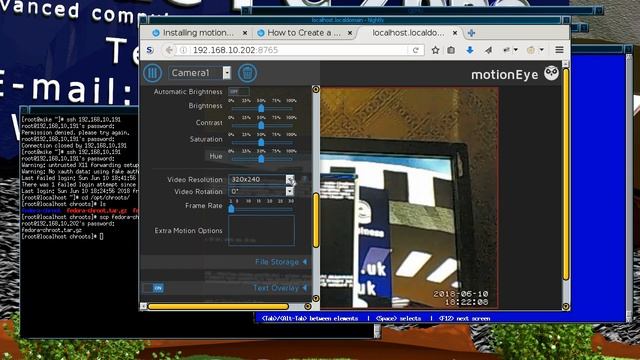
Task: Click the terminal window prompt line
Action: 62,237
